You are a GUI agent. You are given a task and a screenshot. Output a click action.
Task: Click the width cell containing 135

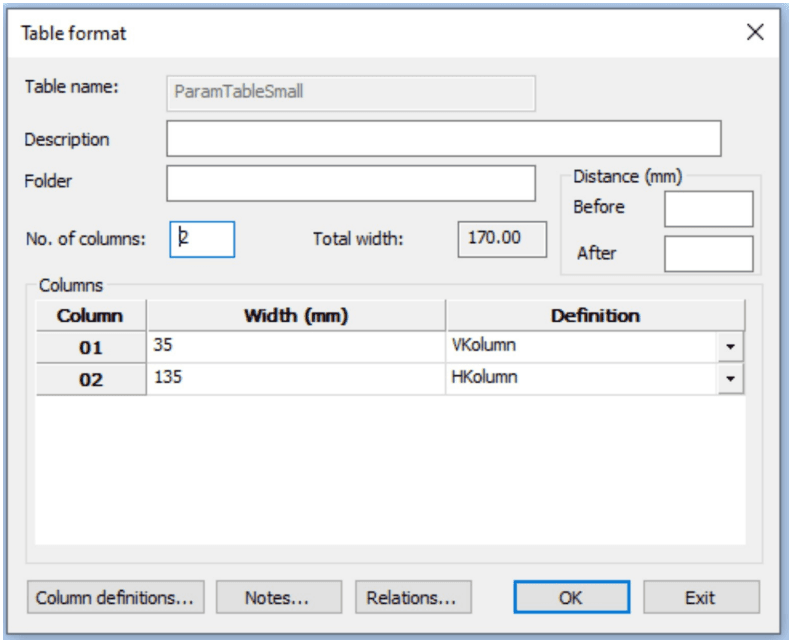point(296,379)
